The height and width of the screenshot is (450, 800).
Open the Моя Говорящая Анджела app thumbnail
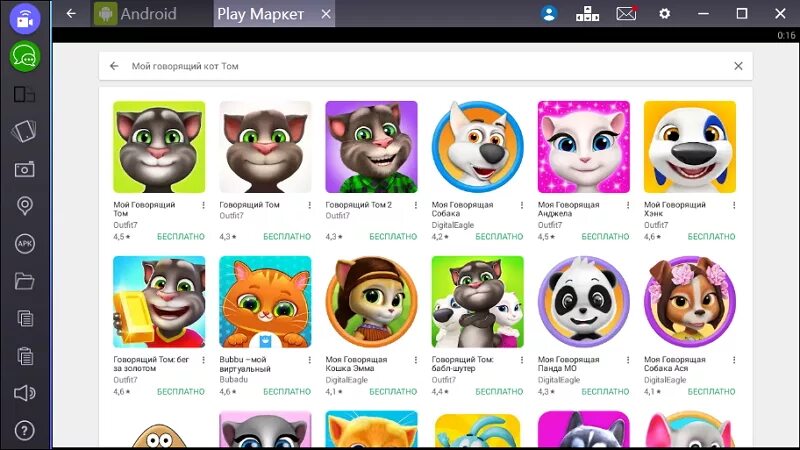click(584, 147)
